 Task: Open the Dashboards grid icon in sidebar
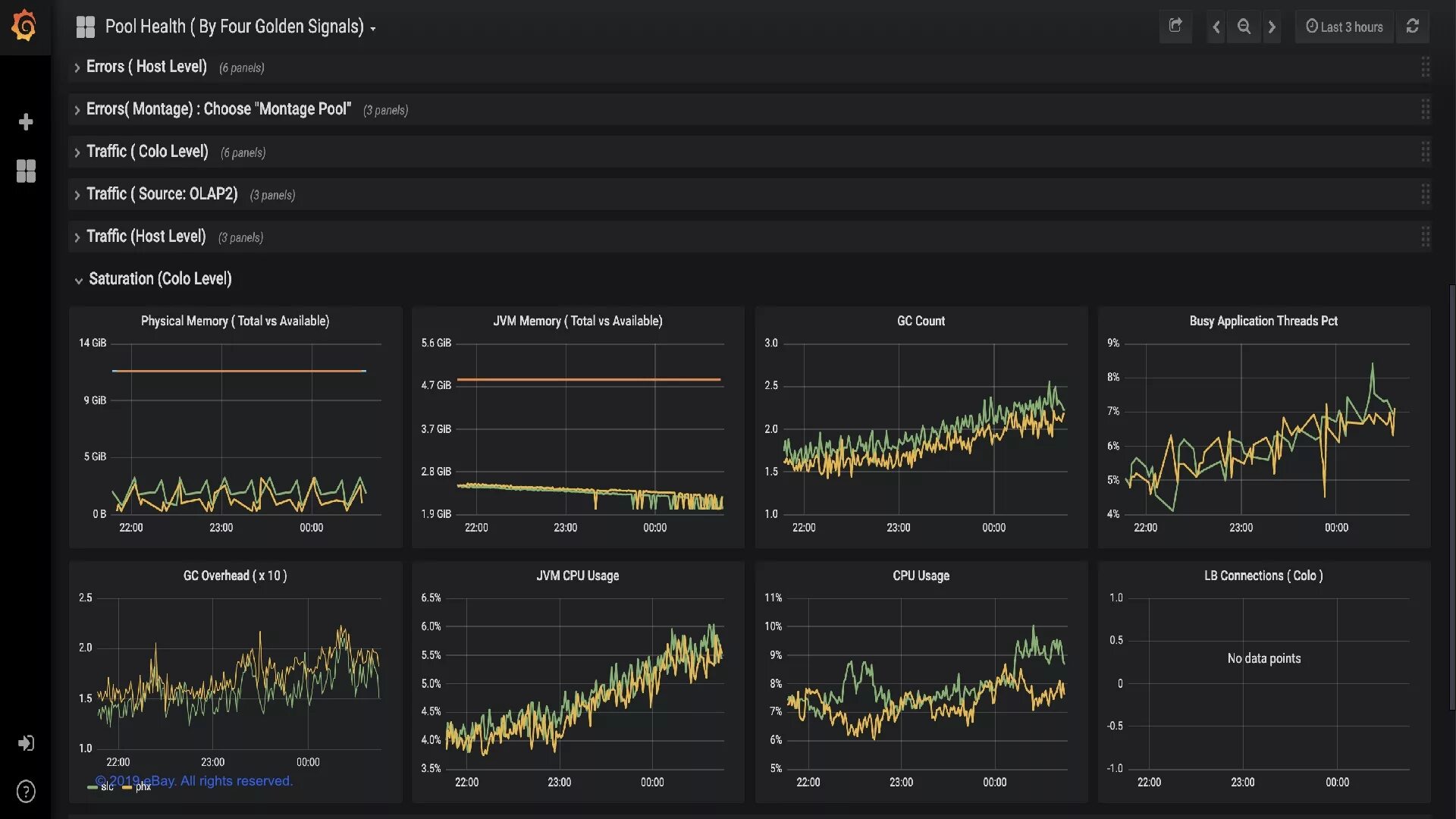click(26, 171)
